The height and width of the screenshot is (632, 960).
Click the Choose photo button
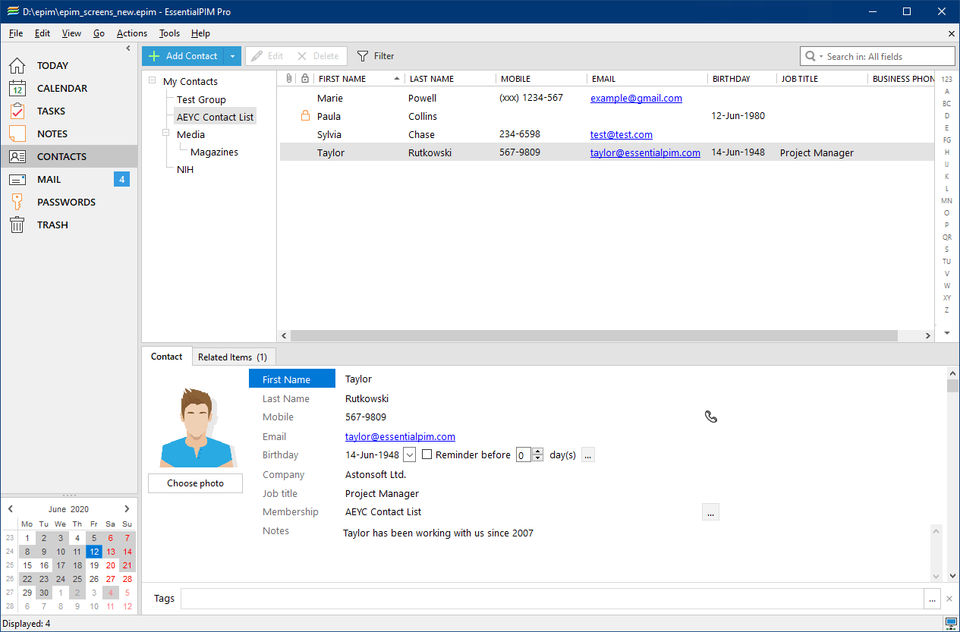pos(195,483)
